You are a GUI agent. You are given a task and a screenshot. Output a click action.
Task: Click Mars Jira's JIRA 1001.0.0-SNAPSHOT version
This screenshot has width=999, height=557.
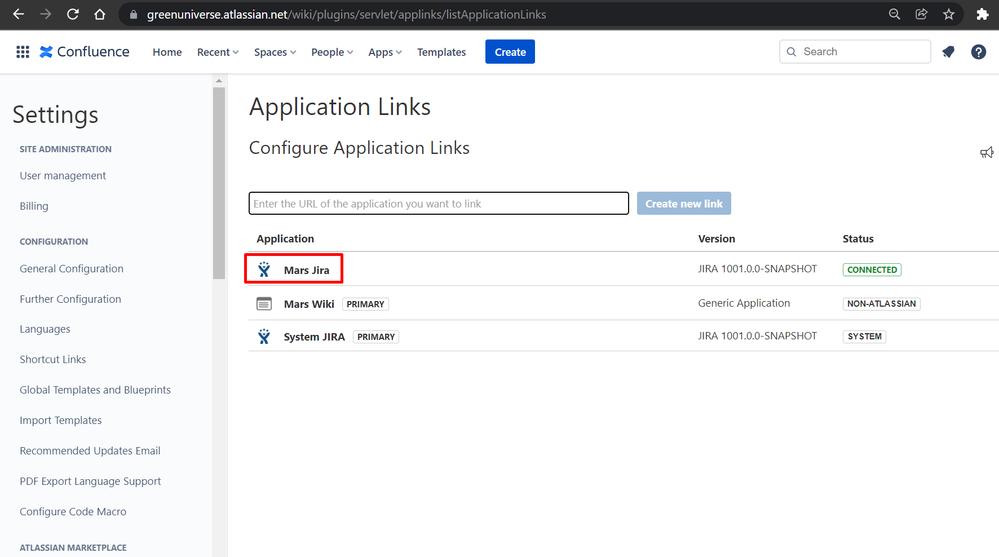click(x=757, y=269)
